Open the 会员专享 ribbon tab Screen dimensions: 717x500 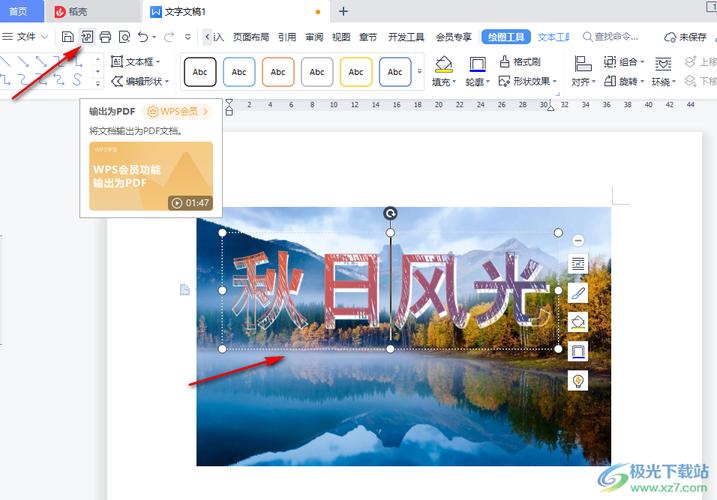(454, 37)
